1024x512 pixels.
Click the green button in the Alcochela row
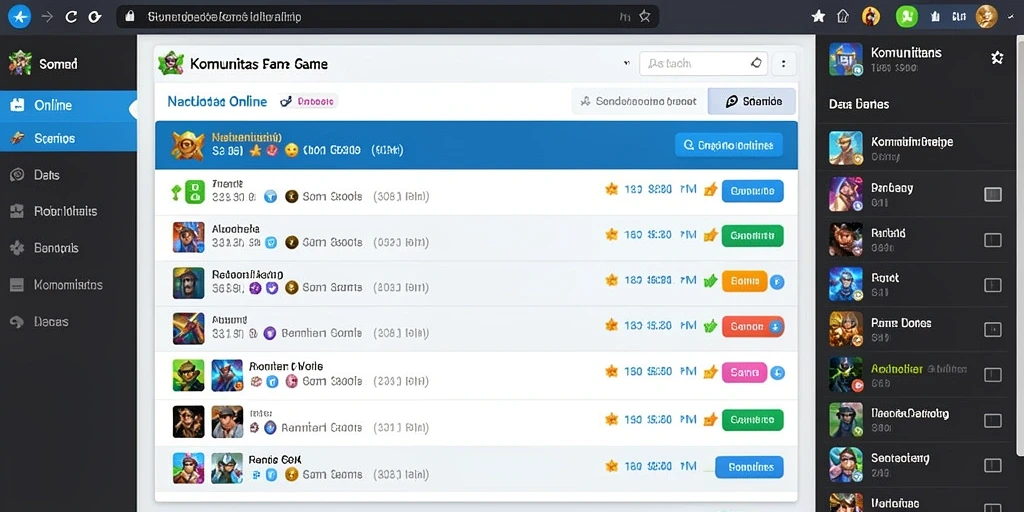[752, 236]
